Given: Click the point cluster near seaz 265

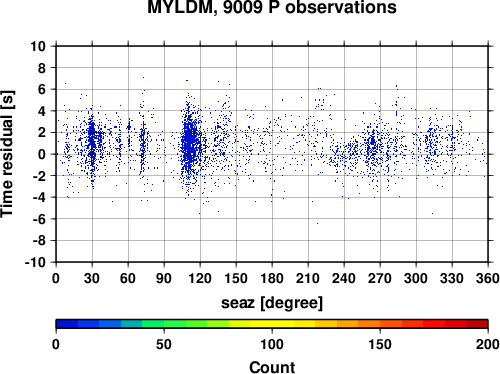Looking at the screenshot, I should (372, 142).
